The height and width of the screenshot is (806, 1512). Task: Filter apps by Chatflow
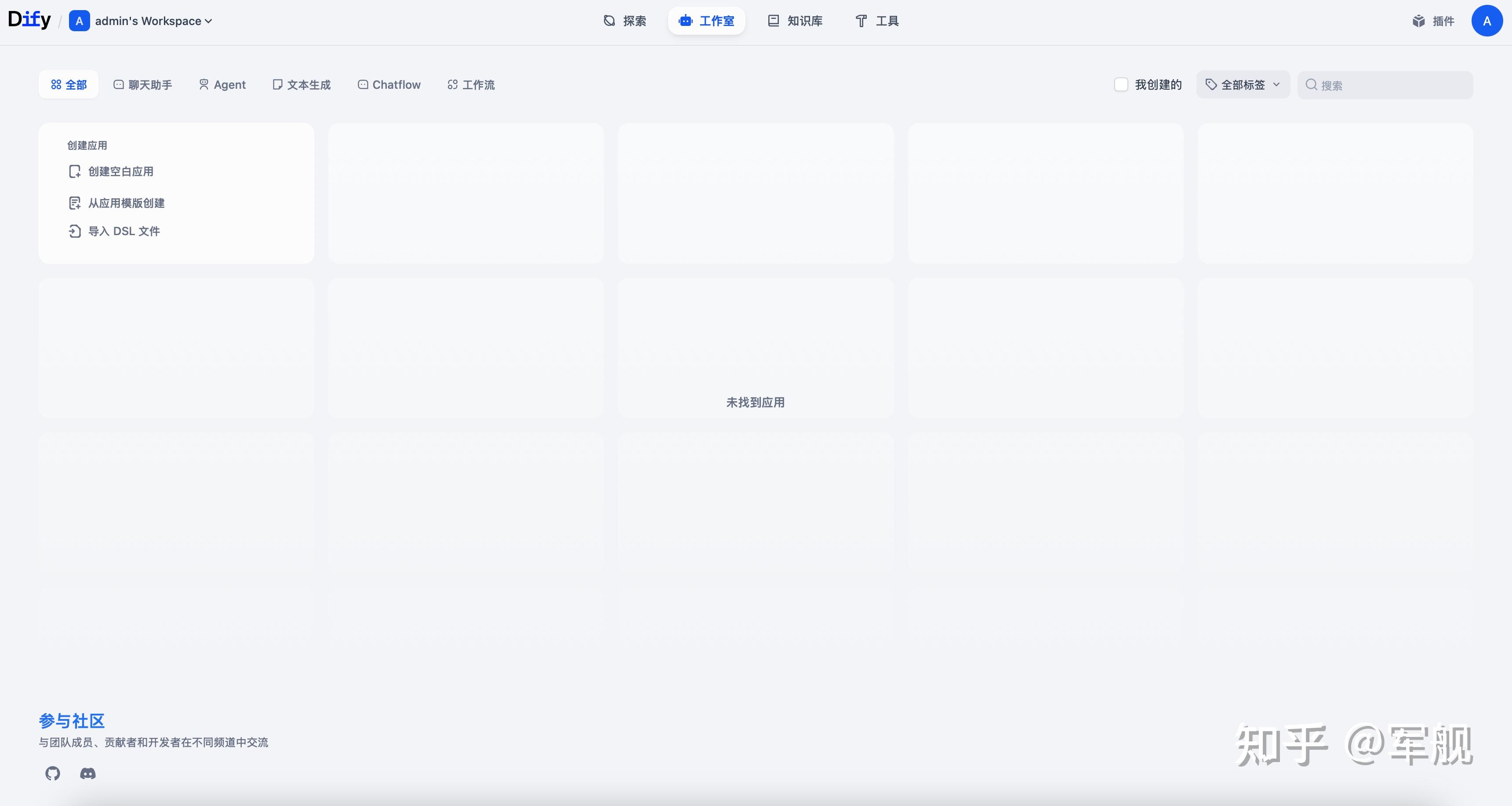(x=389, y=84)
